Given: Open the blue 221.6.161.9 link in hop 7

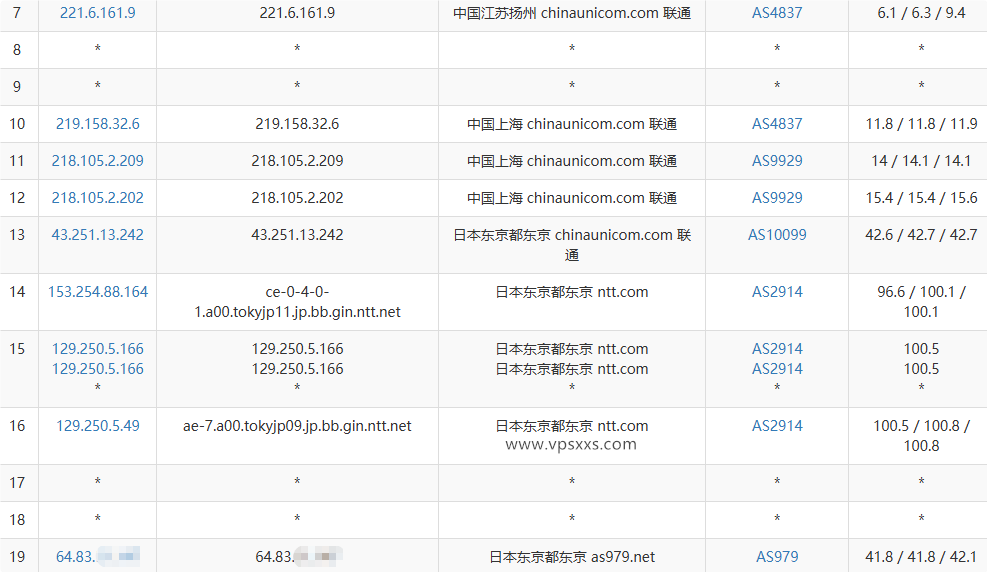Looking at the screenshot, I should click(98, 13).
